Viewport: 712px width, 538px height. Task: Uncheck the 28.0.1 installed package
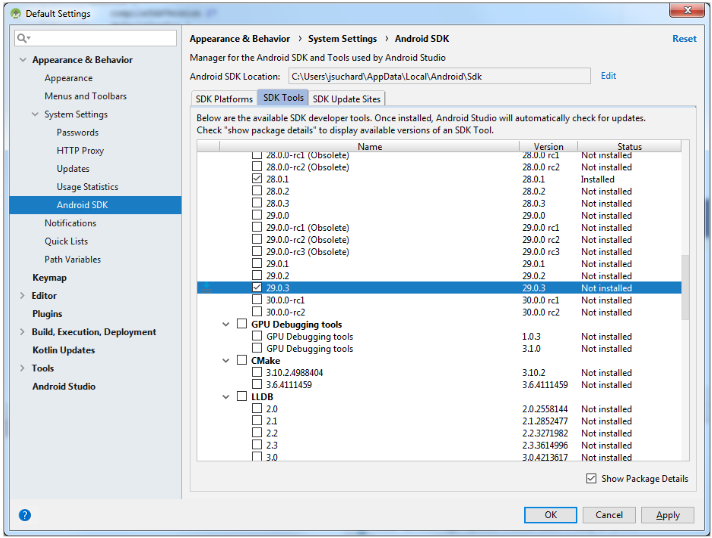(x=257, y=179)
